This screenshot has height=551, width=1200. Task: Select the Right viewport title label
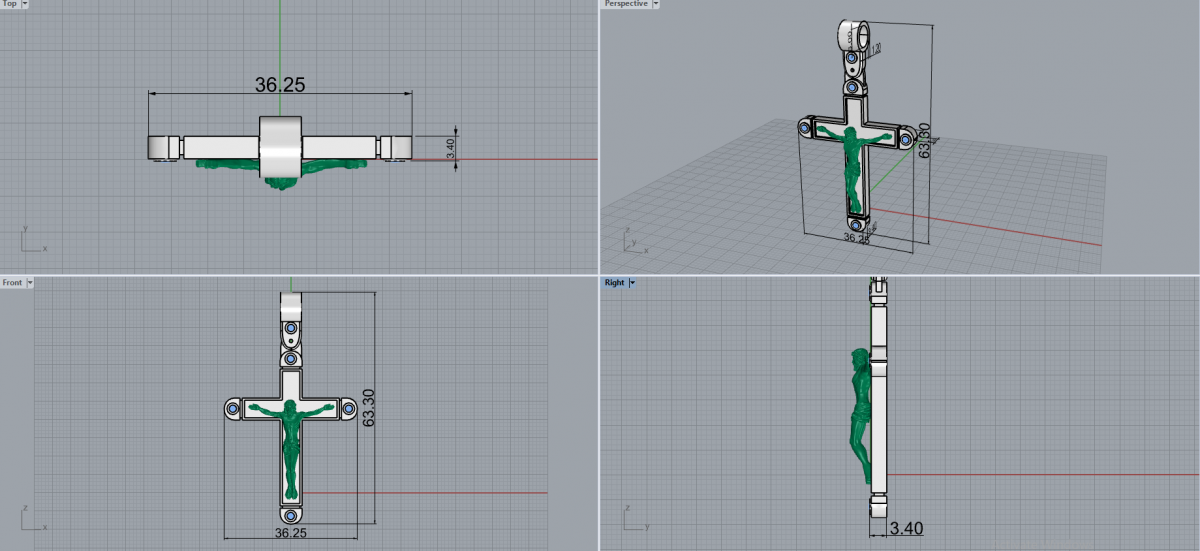614,283
